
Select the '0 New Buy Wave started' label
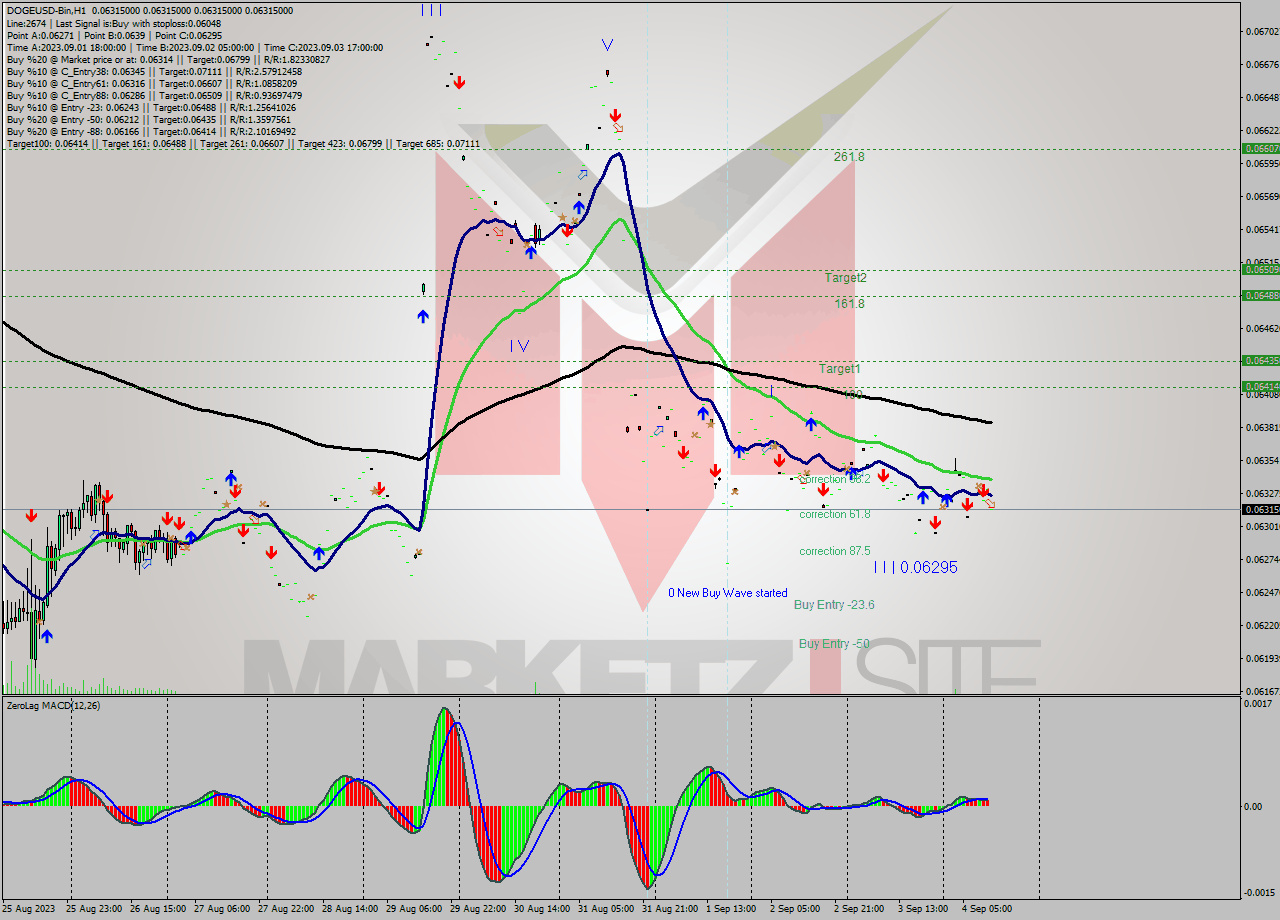tap(727, 593)
